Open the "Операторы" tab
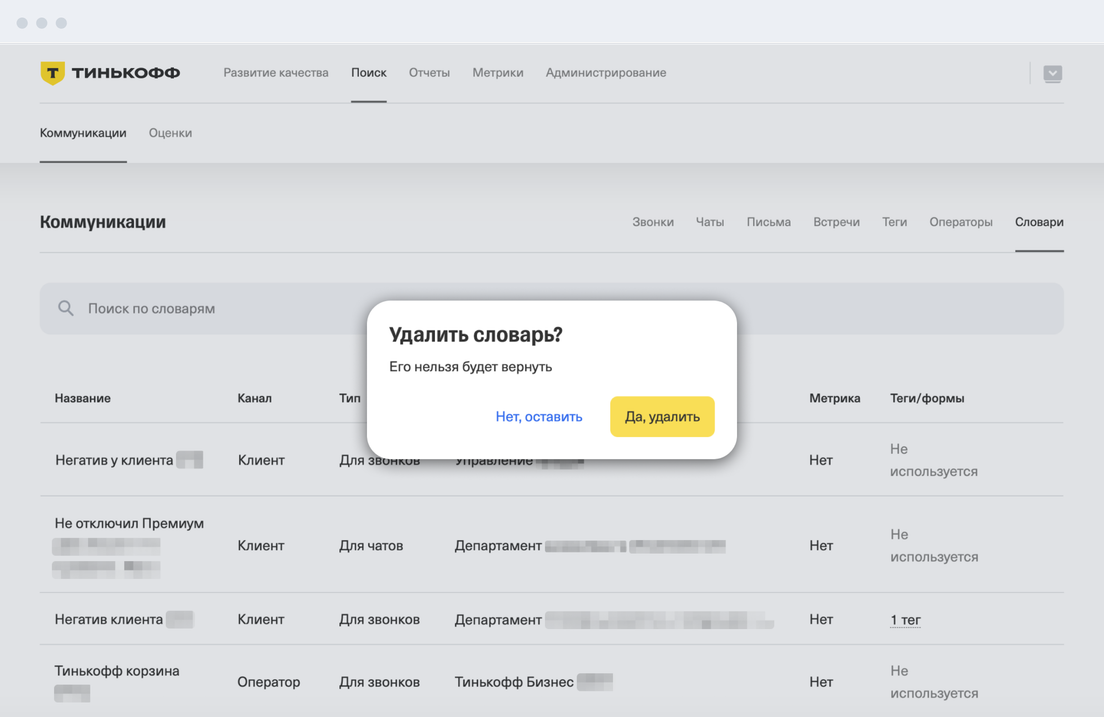 (x=960, y=222)
